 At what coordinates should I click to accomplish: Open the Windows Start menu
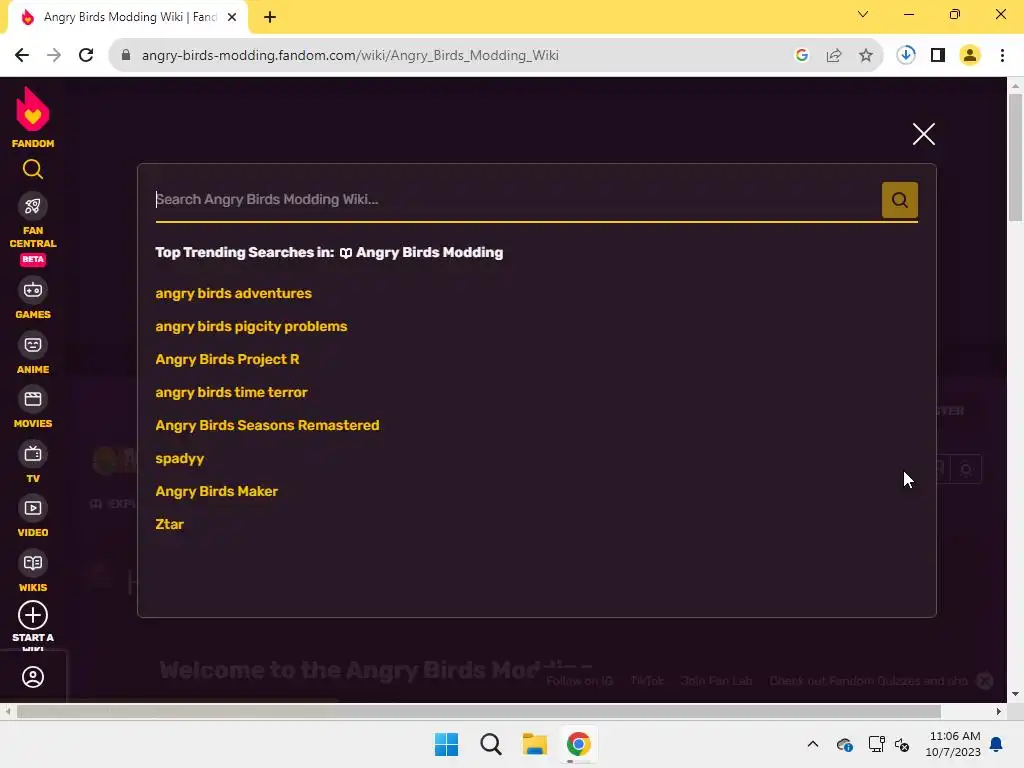[x=447, y=744]
